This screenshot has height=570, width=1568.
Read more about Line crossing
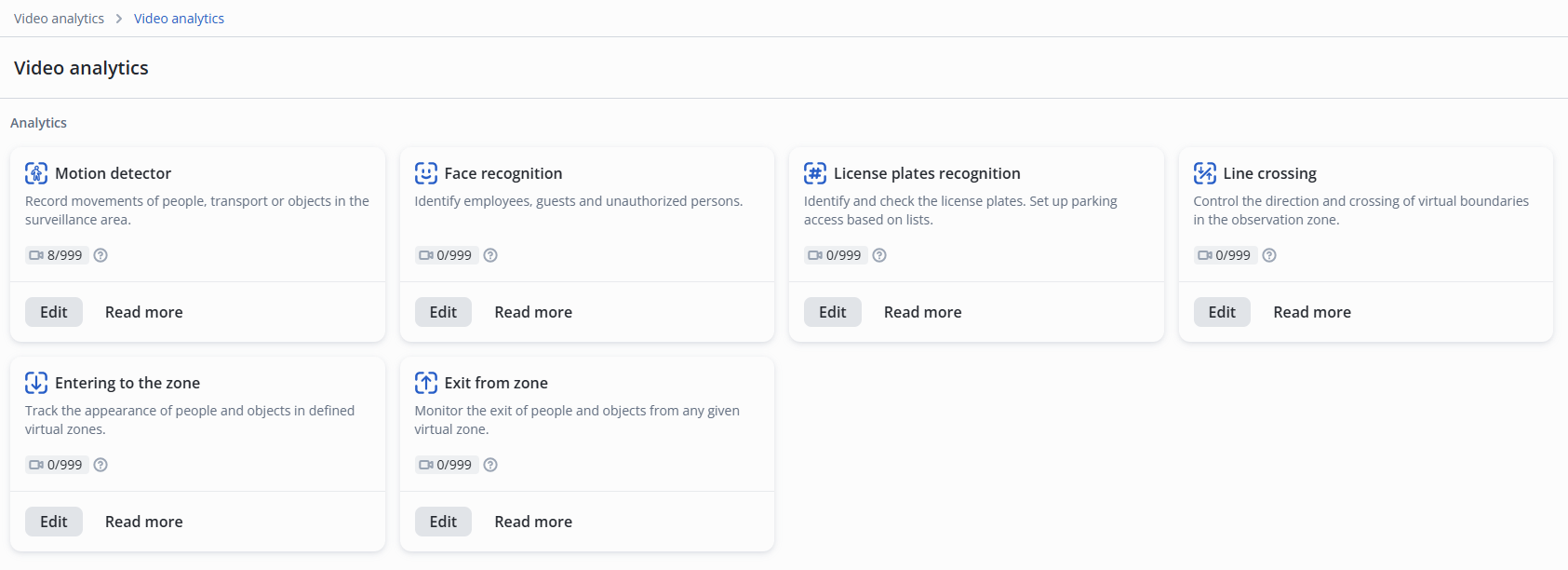click(1312, 312)
